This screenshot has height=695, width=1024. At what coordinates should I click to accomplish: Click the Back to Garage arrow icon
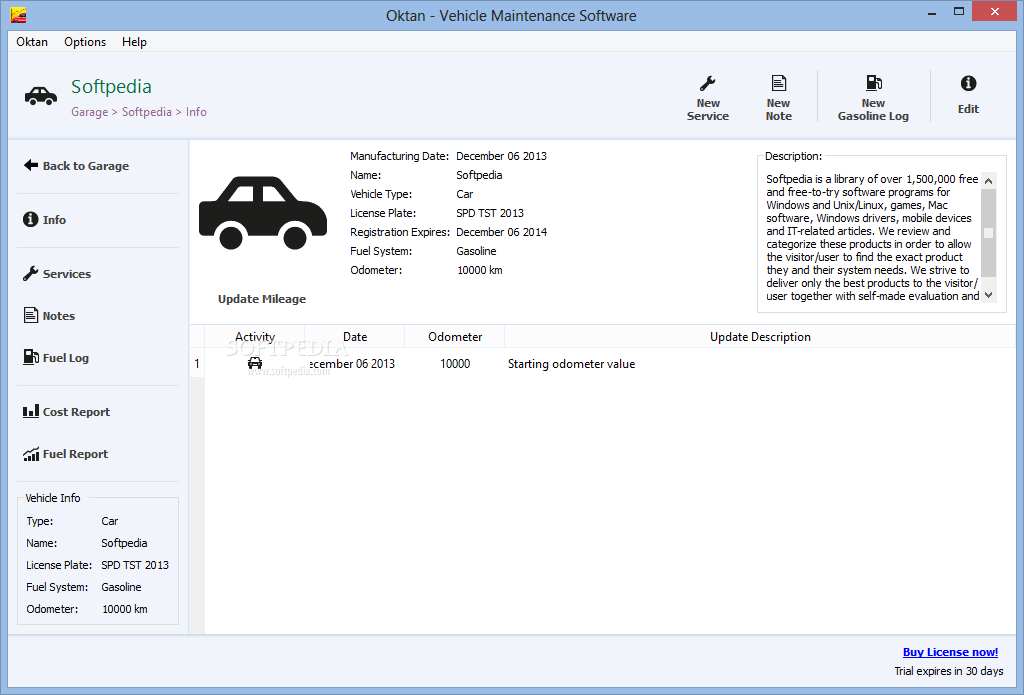click(31, 165)
